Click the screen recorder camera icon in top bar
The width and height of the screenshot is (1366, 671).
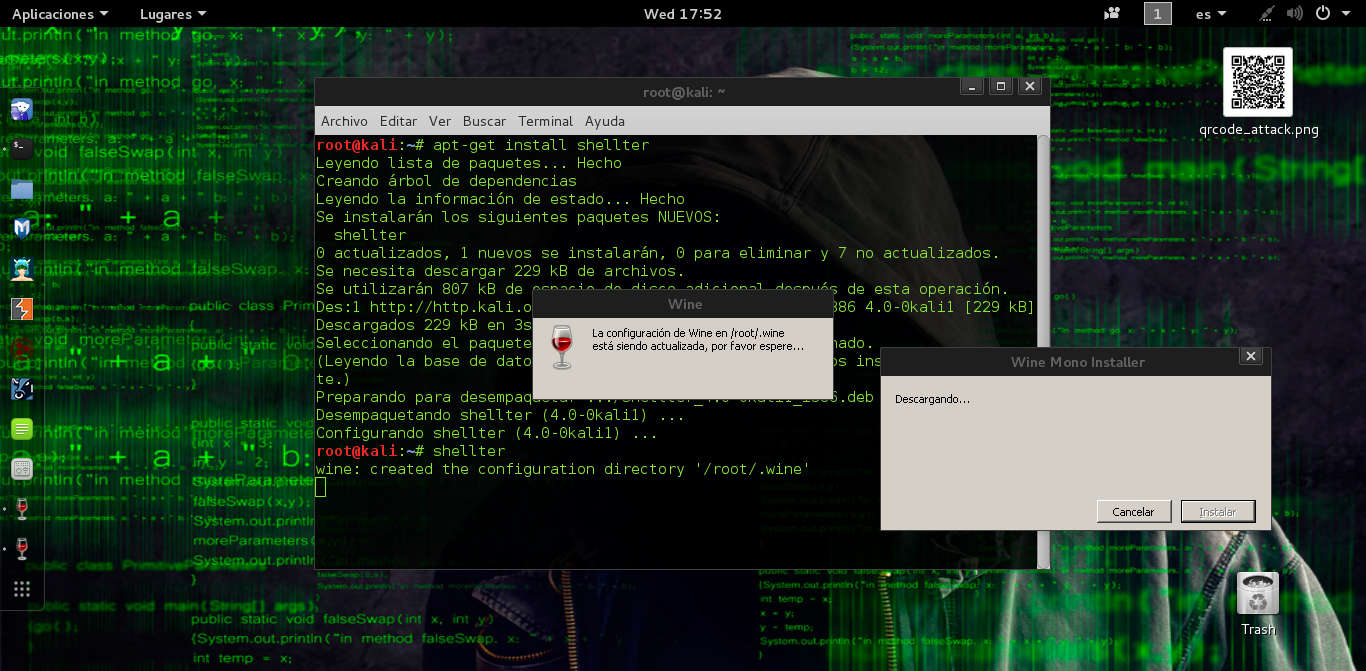click(1112, 14)
